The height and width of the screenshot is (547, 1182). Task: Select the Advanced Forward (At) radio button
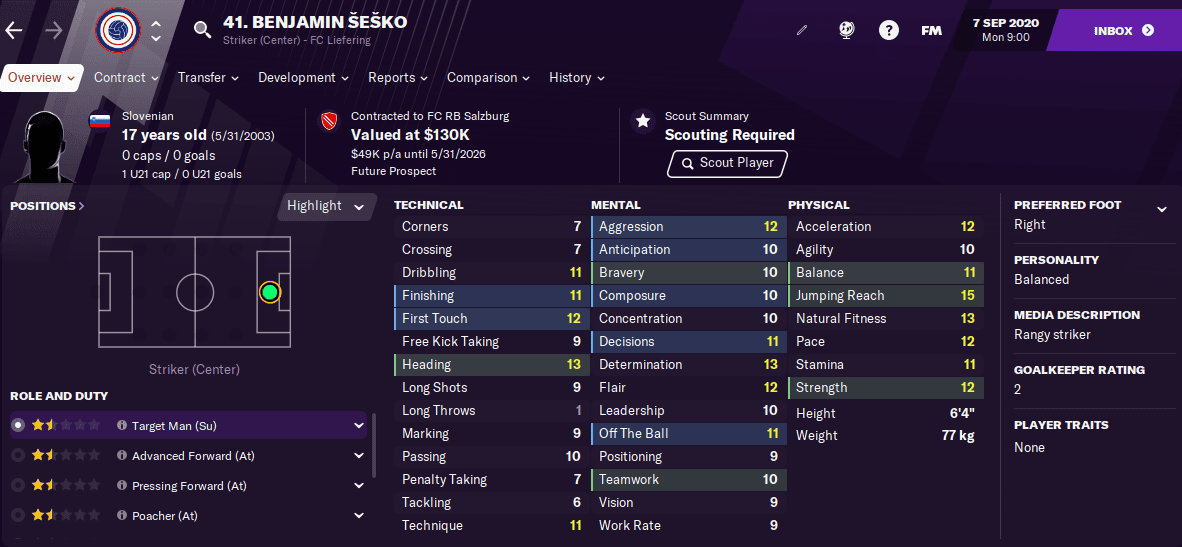tap(17, 456)
